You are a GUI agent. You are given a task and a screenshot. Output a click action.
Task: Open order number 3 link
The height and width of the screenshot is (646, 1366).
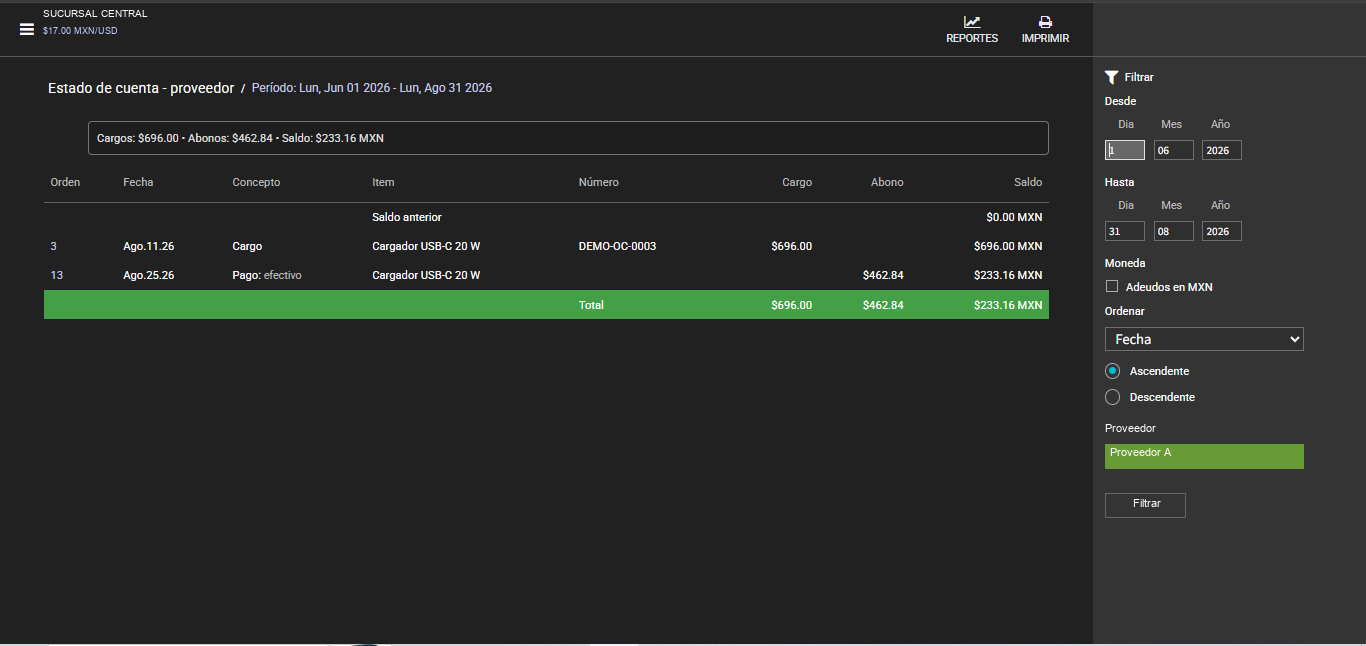tap(54, 246)
